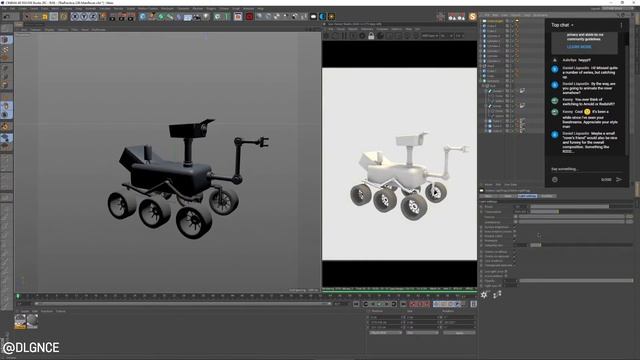Select the Live Selection arrow tool
The height and width of the screenshot is (360, 640).
point(27,17)
